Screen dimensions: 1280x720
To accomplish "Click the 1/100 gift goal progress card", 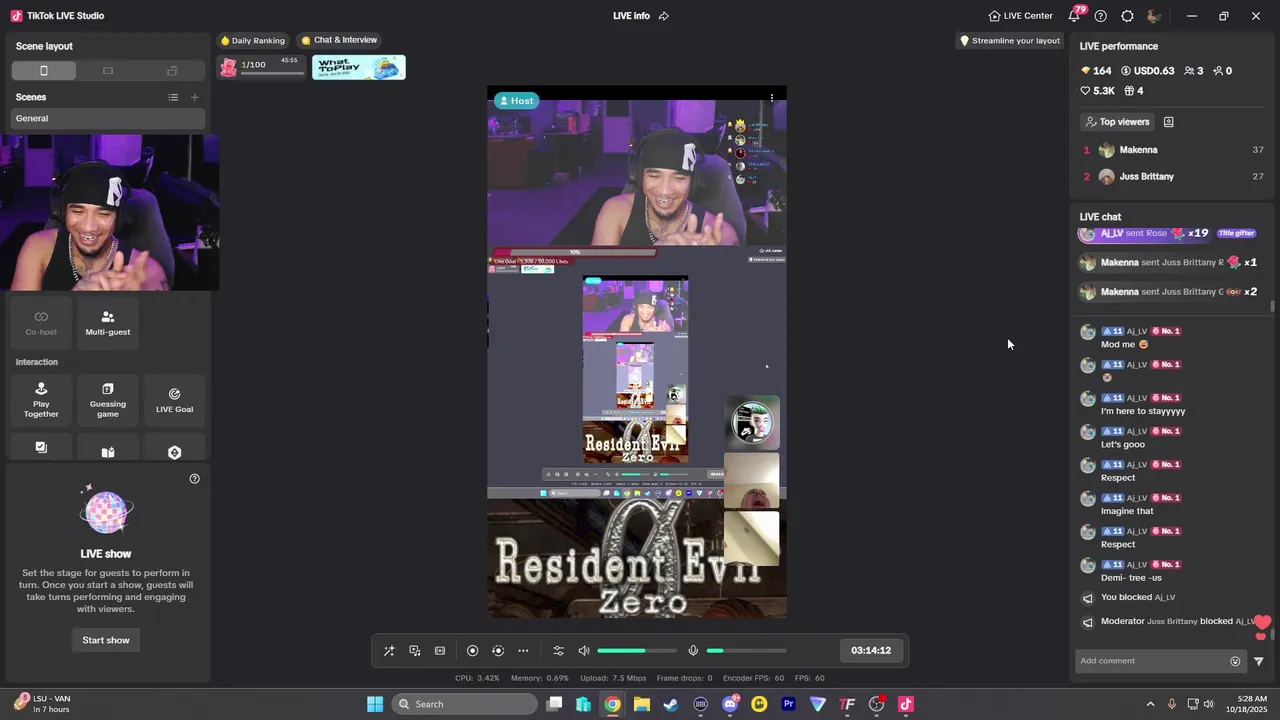I will point(262,67).
